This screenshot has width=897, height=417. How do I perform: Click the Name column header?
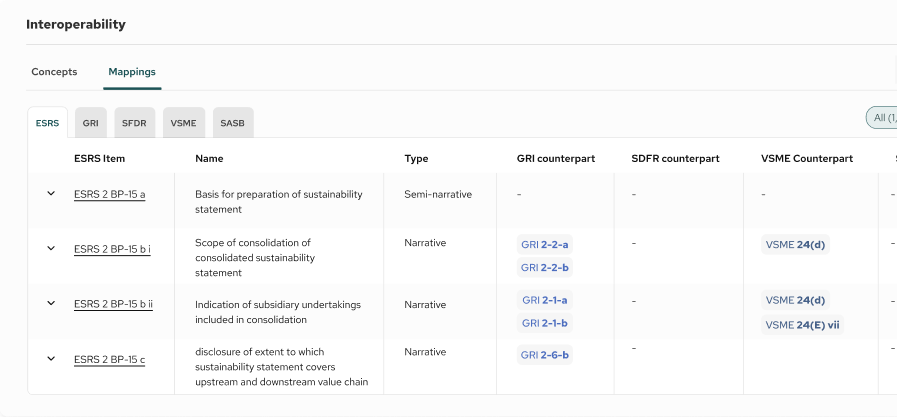[209, 158]
